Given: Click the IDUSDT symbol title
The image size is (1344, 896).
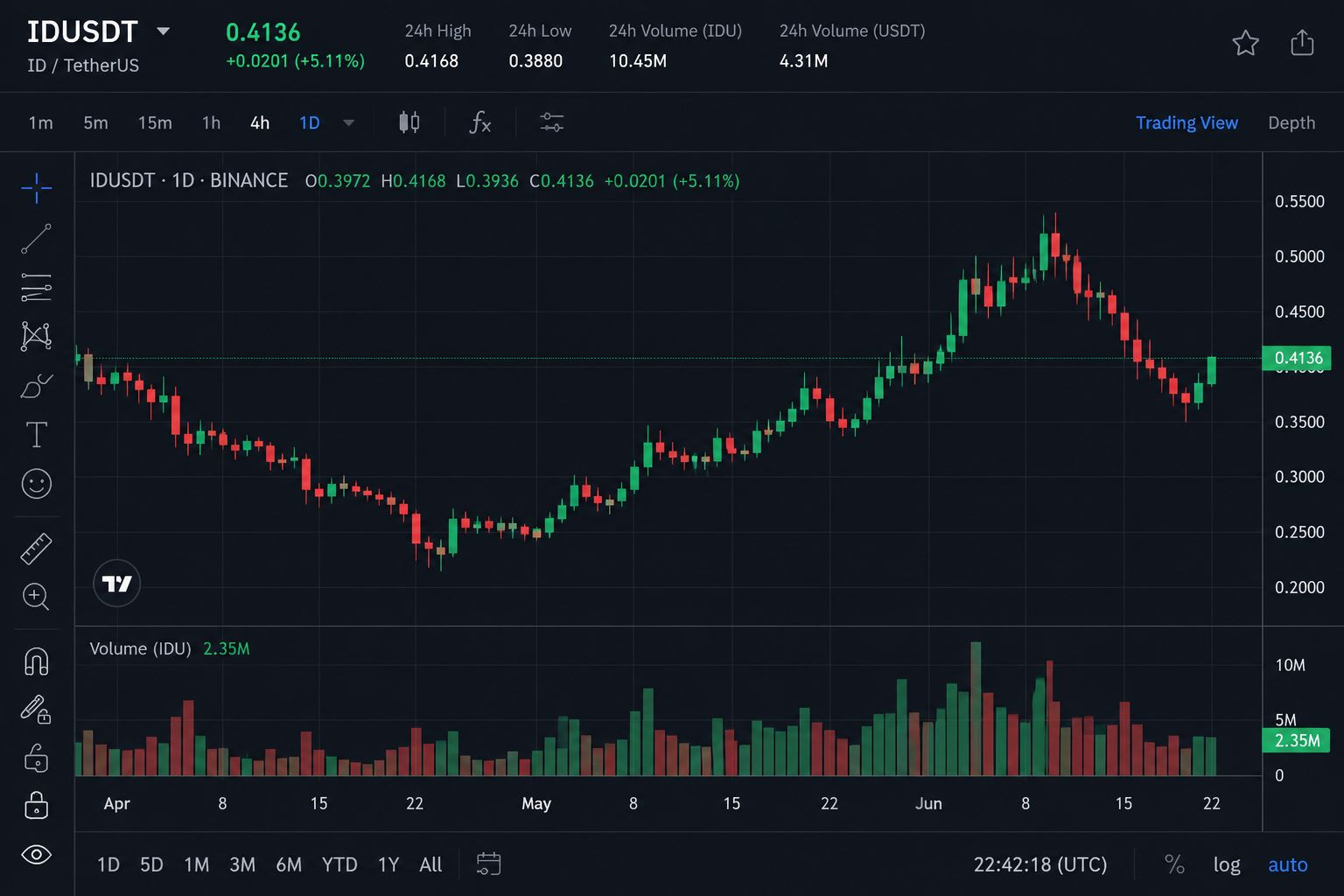Looking at the screenshot, I should pos(82,31).
